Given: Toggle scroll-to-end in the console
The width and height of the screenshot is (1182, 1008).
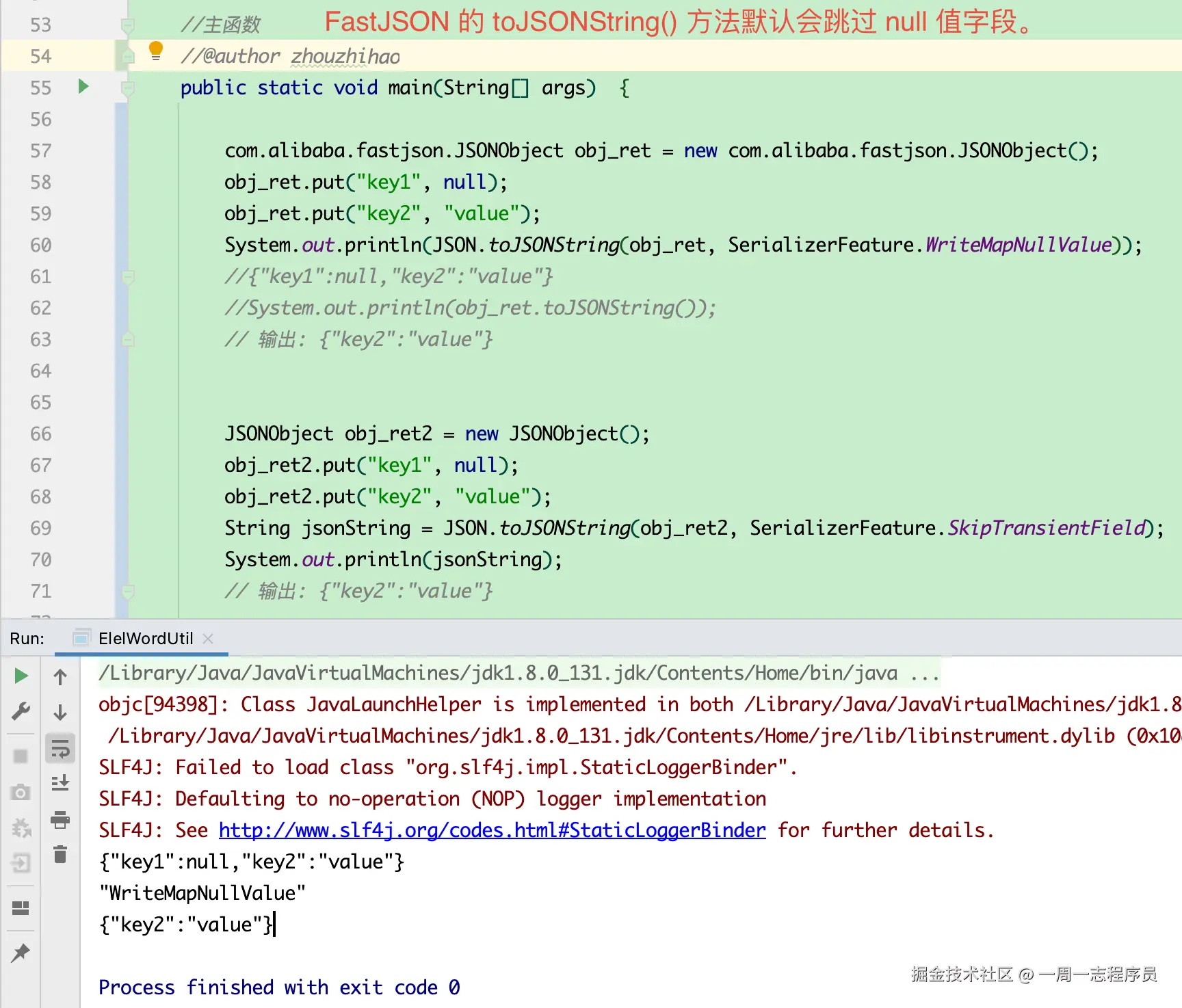Looking at the screenshot, I should [60, 782].
